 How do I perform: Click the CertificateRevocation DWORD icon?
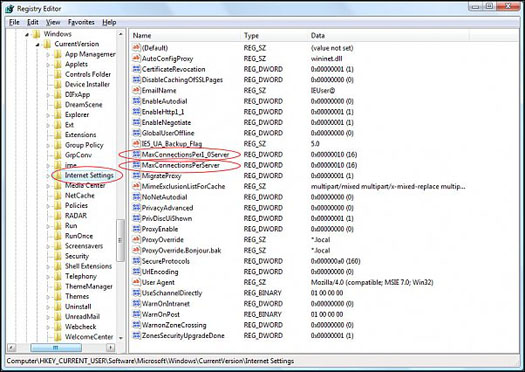coord(136,69)
